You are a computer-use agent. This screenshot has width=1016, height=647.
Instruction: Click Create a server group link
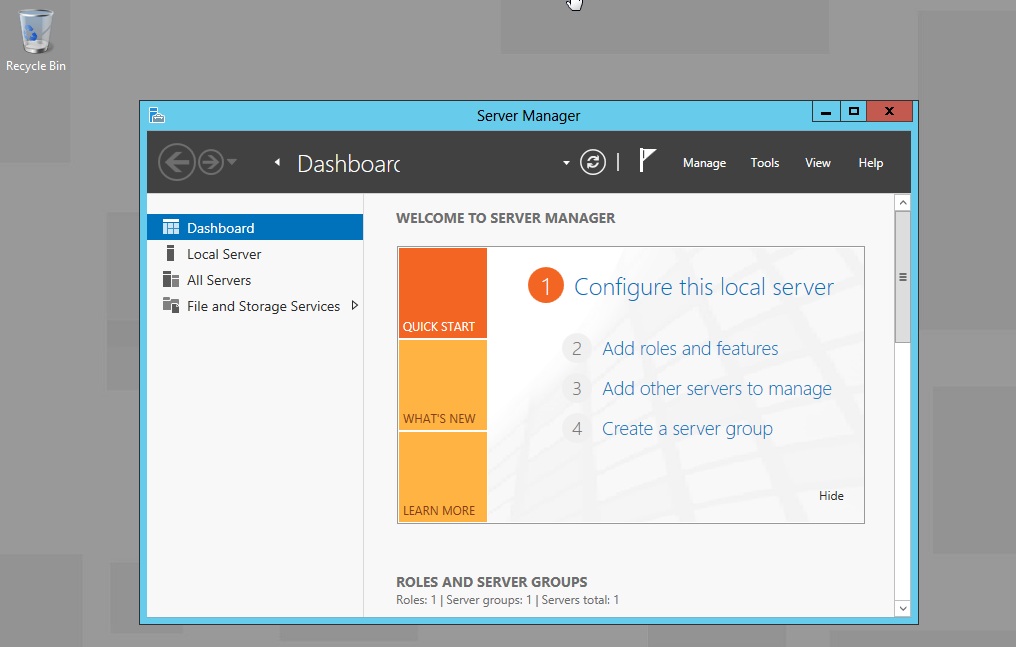click(687, 429)
